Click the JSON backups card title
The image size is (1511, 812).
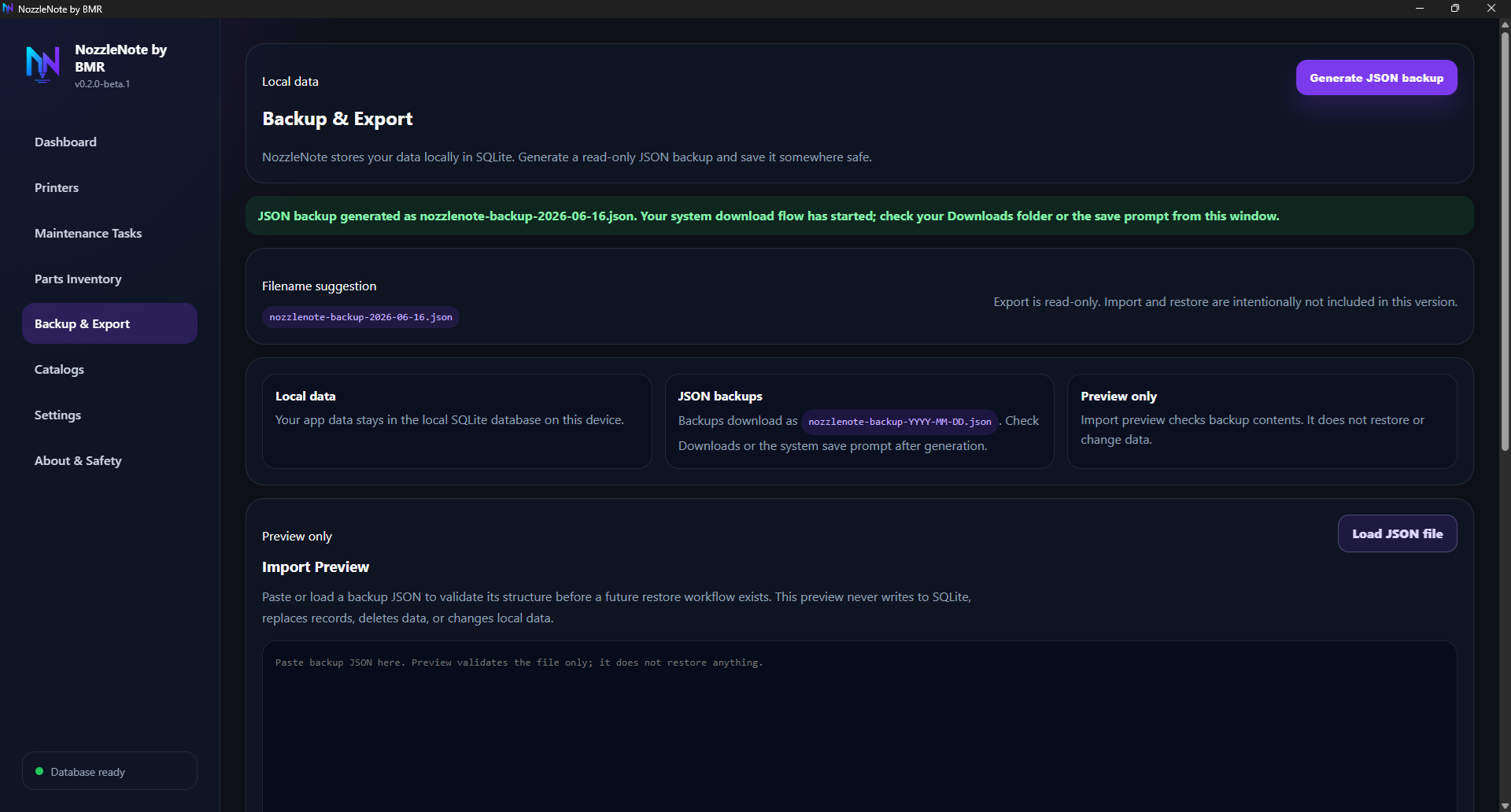(x=720, y=396)
